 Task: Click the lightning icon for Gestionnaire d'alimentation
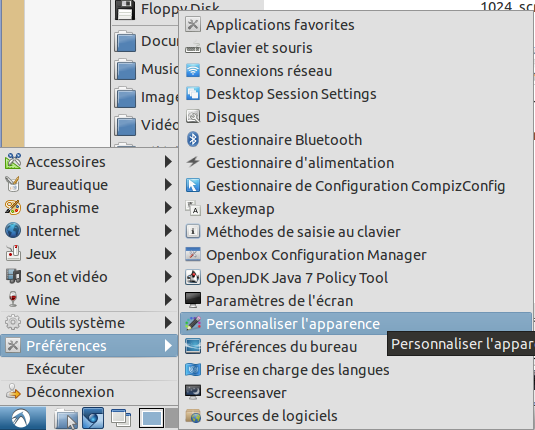pos(193,162)
